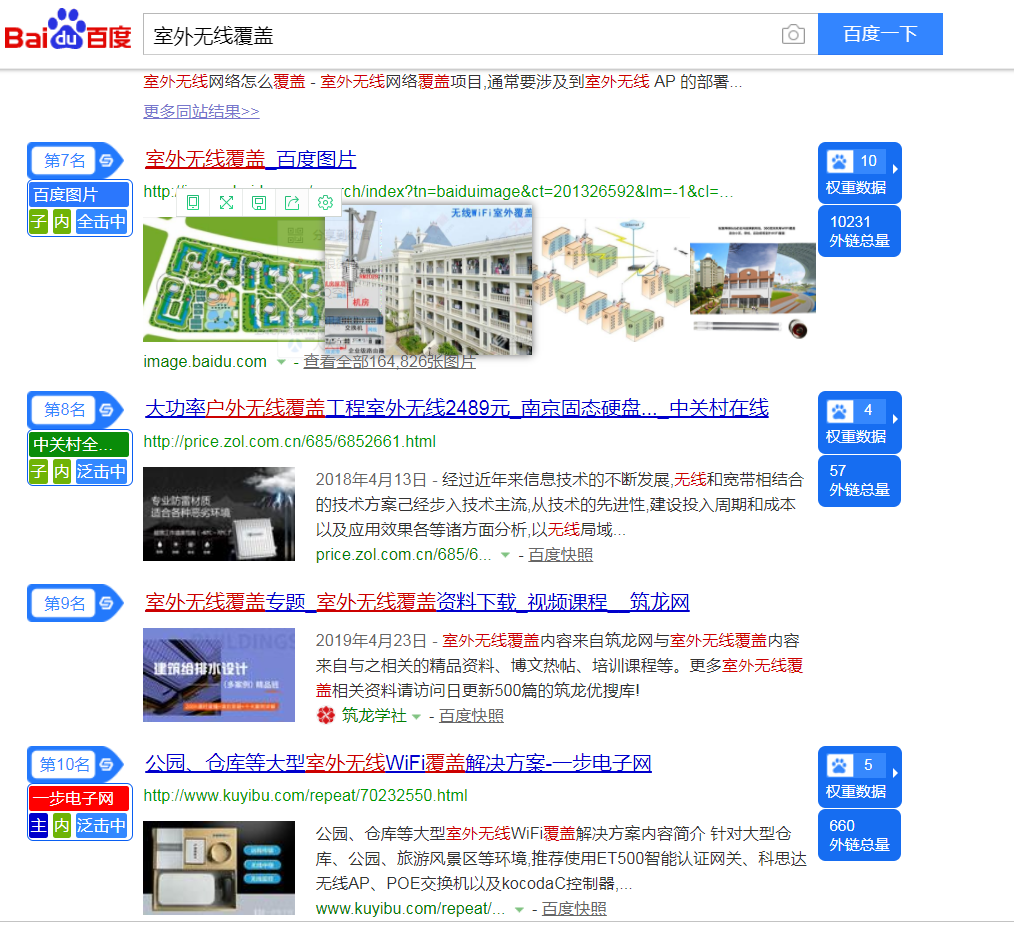This screenshot has width=1014, height=925.
Task: Click the price.zol.com.cn/685/6852661.html URL
Action: (290, 441)
